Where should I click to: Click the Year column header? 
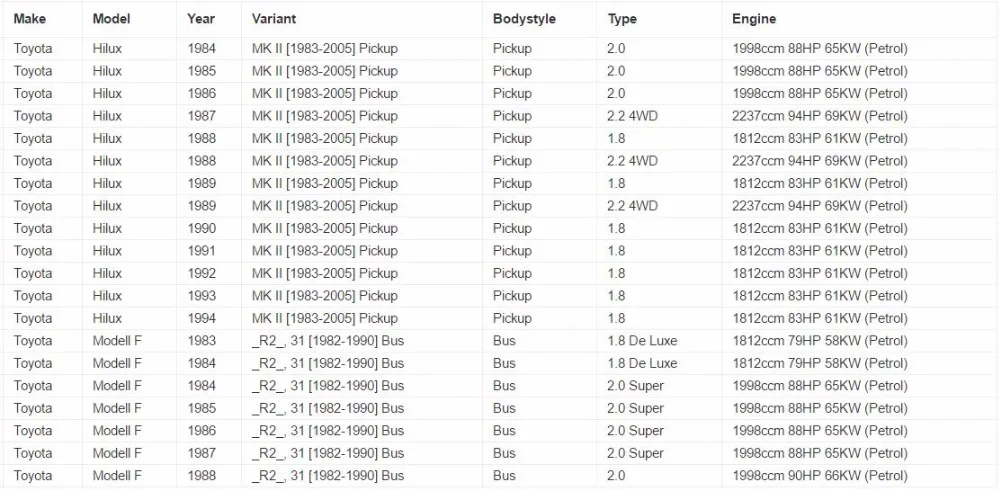click(201, 19)
